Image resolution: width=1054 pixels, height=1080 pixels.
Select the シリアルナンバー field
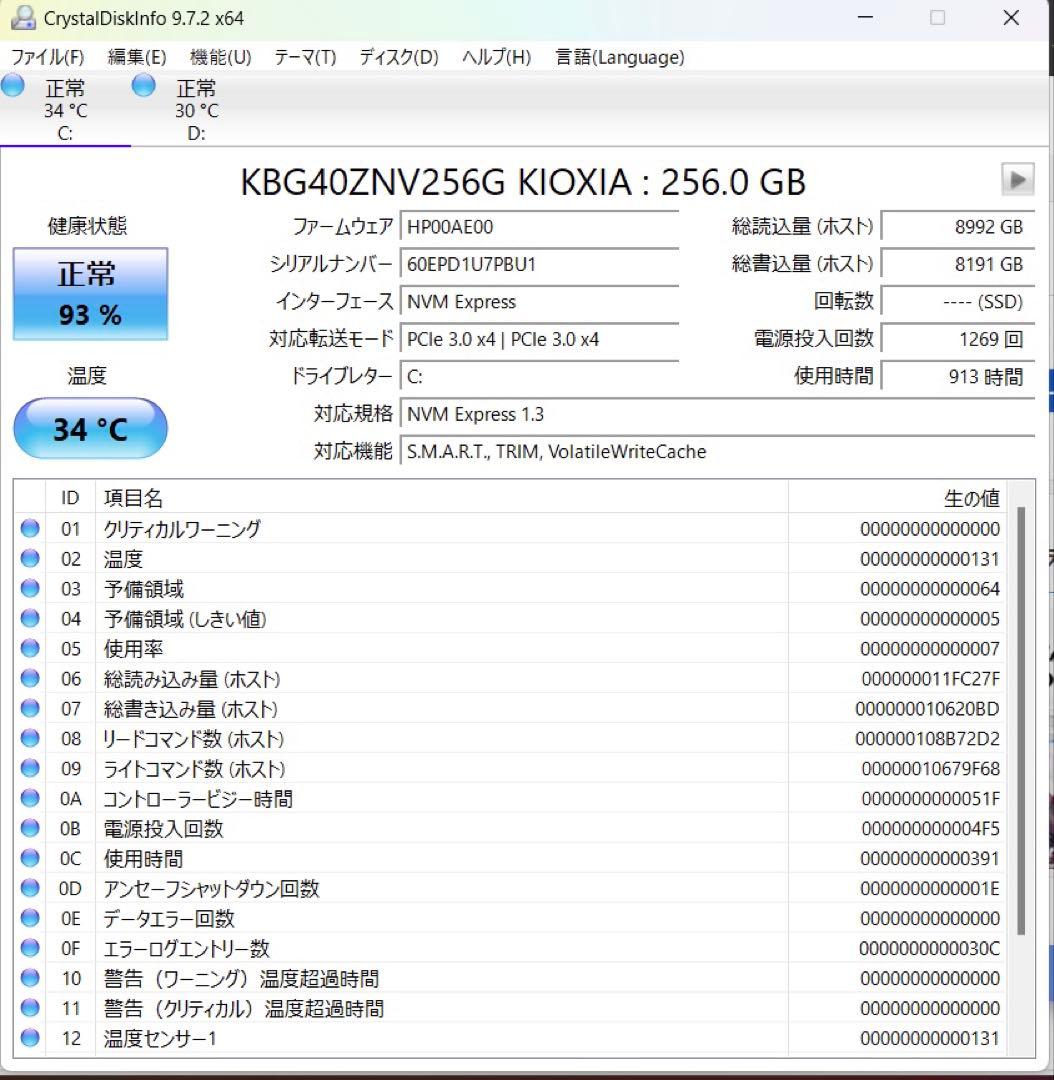(x=540, y=265)
